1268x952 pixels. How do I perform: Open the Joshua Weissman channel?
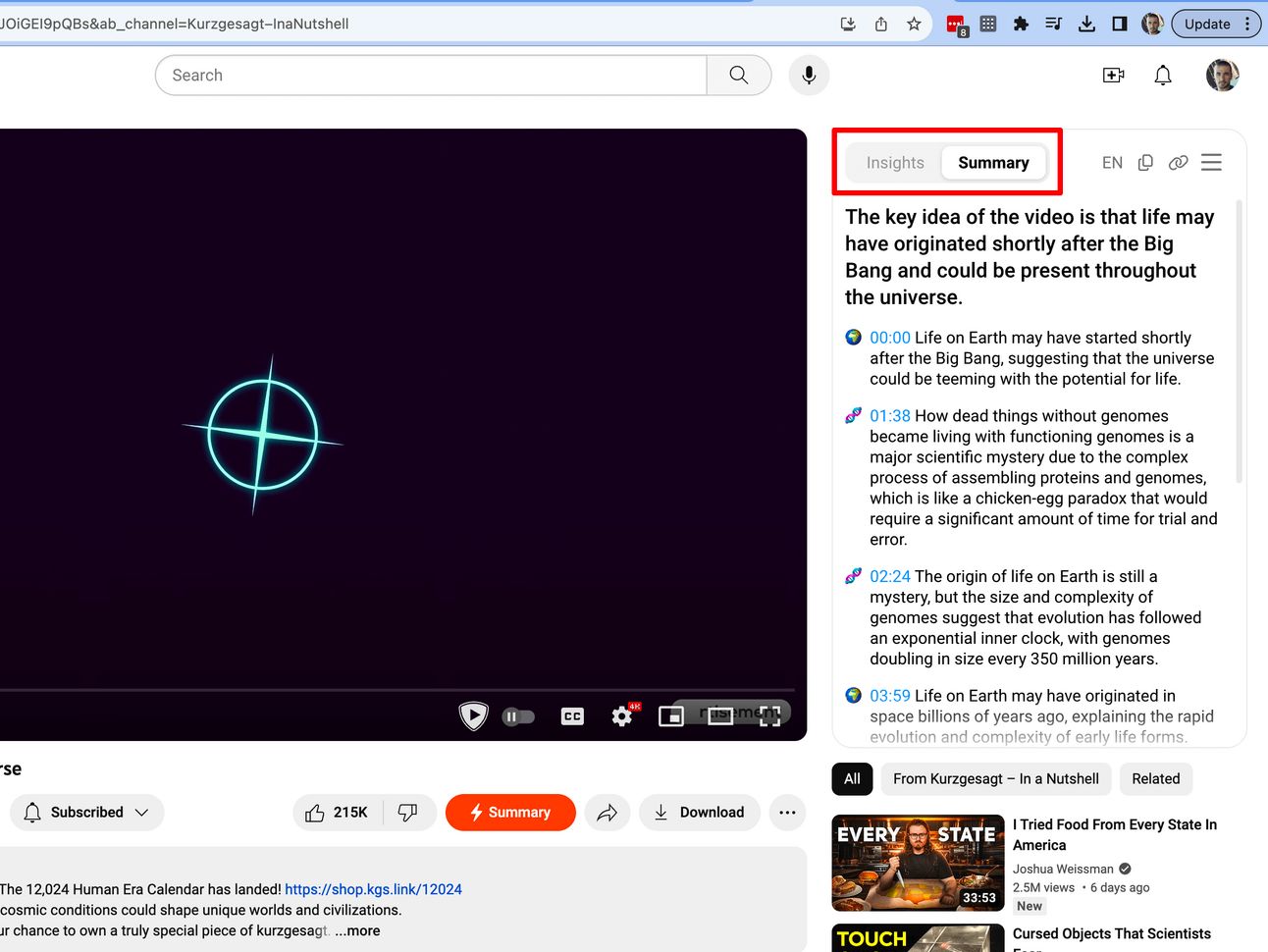click(x=1063, y=869)
